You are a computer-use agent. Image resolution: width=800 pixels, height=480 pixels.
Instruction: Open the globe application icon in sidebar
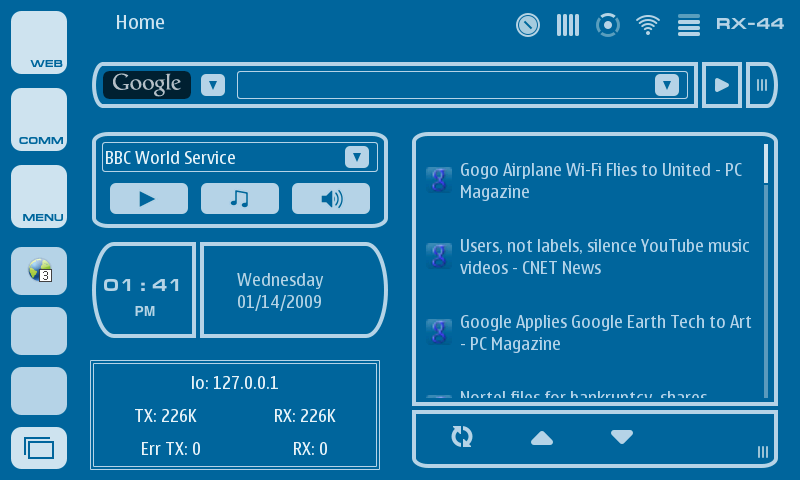pyautogui.click(x=39, y=270)
